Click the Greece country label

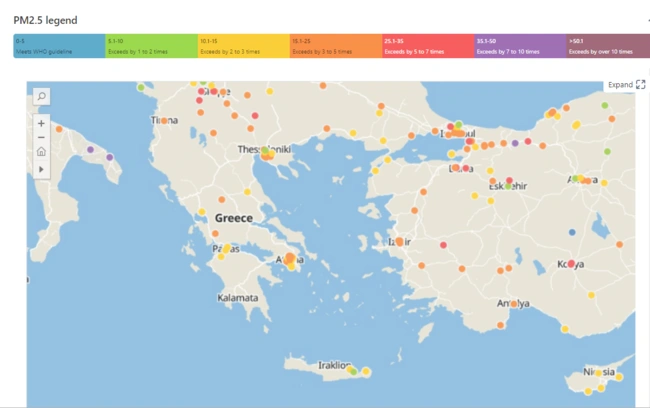tap(234, 218)
